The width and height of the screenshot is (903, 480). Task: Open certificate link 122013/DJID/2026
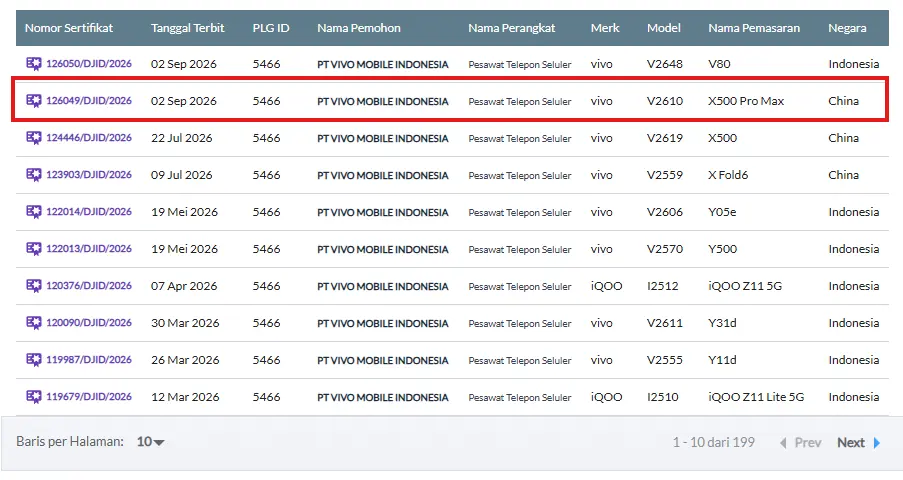click(89, 248)
